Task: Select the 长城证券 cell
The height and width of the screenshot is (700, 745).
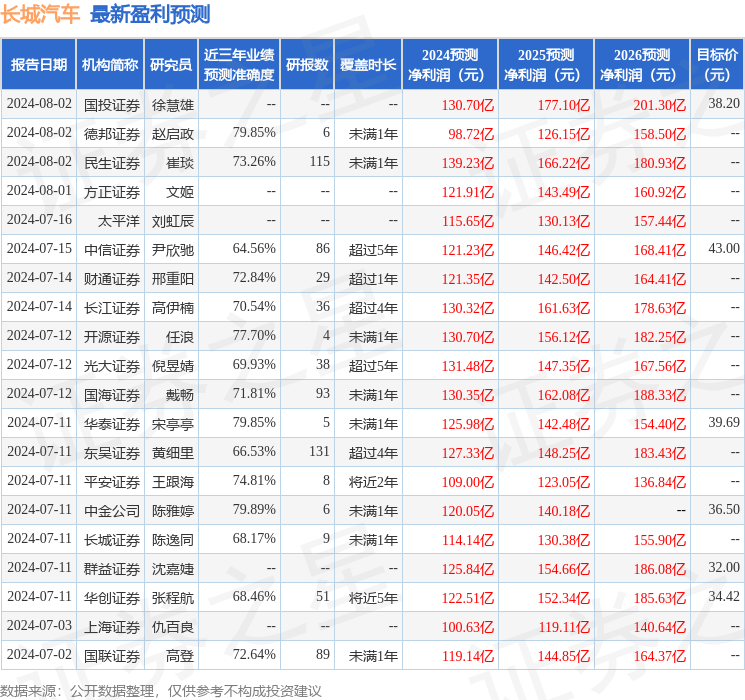Action: 112,540
